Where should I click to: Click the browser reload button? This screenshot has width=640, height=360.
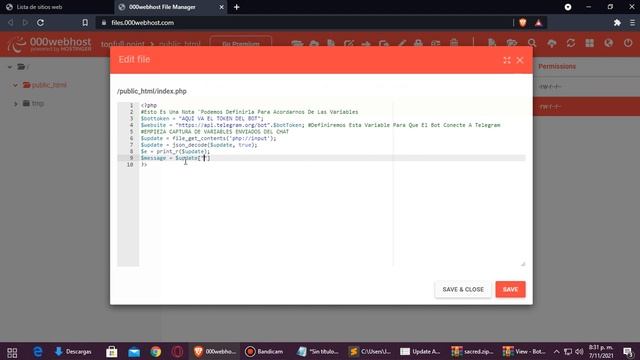pyautogui.click(x=40, y=22)
